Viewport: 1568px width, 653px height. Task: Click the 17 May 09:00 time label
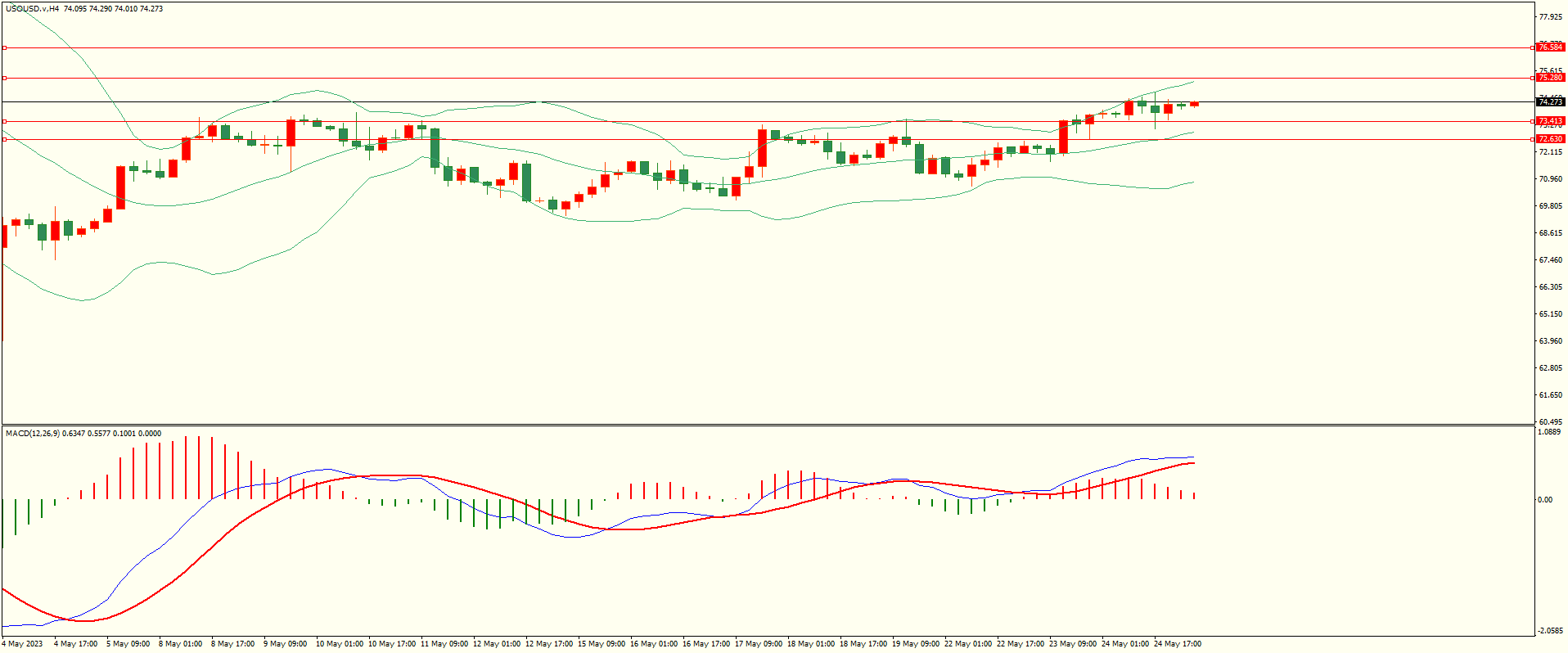[759, 644]
